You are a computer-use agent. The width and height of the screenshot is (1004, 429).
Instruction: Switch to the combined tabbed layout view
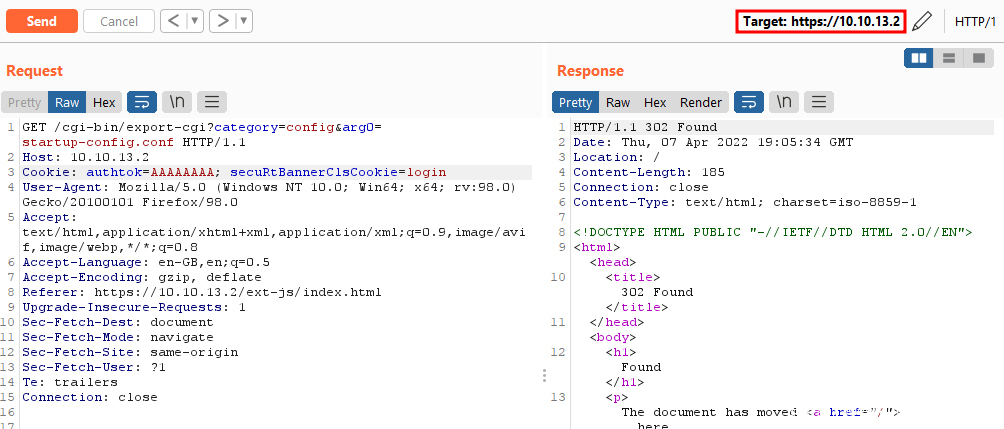pyautogui.click(x=977, y=58)
